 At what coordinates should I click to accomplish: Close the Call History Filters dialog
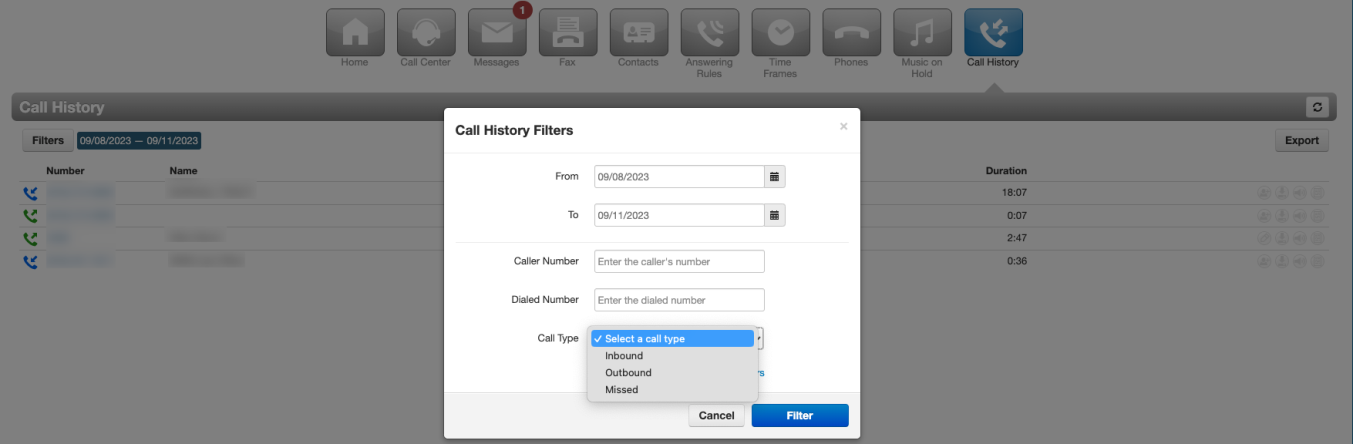coord(843,126)
